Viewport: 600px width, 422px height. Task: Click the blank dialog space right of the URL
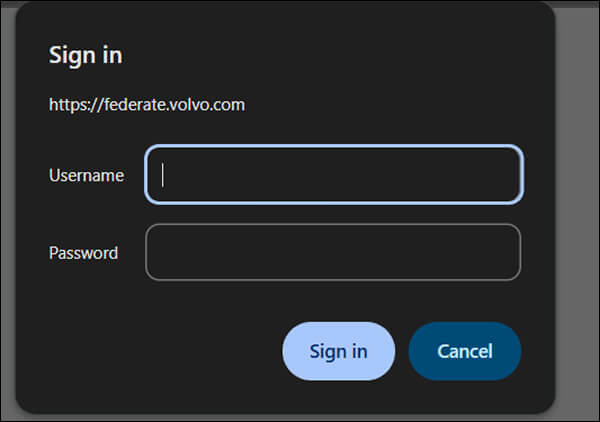point(400,104)
